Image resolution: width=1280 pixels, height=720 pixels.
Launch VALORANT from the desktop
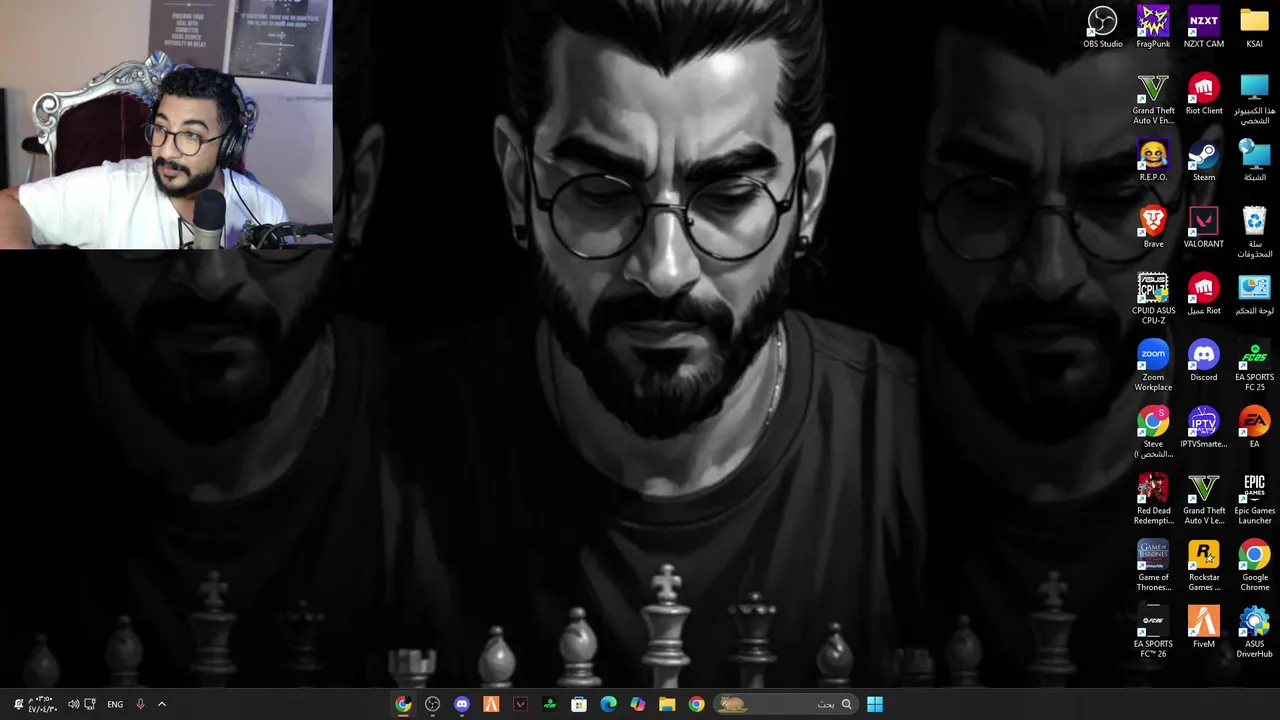point(1204,228)
